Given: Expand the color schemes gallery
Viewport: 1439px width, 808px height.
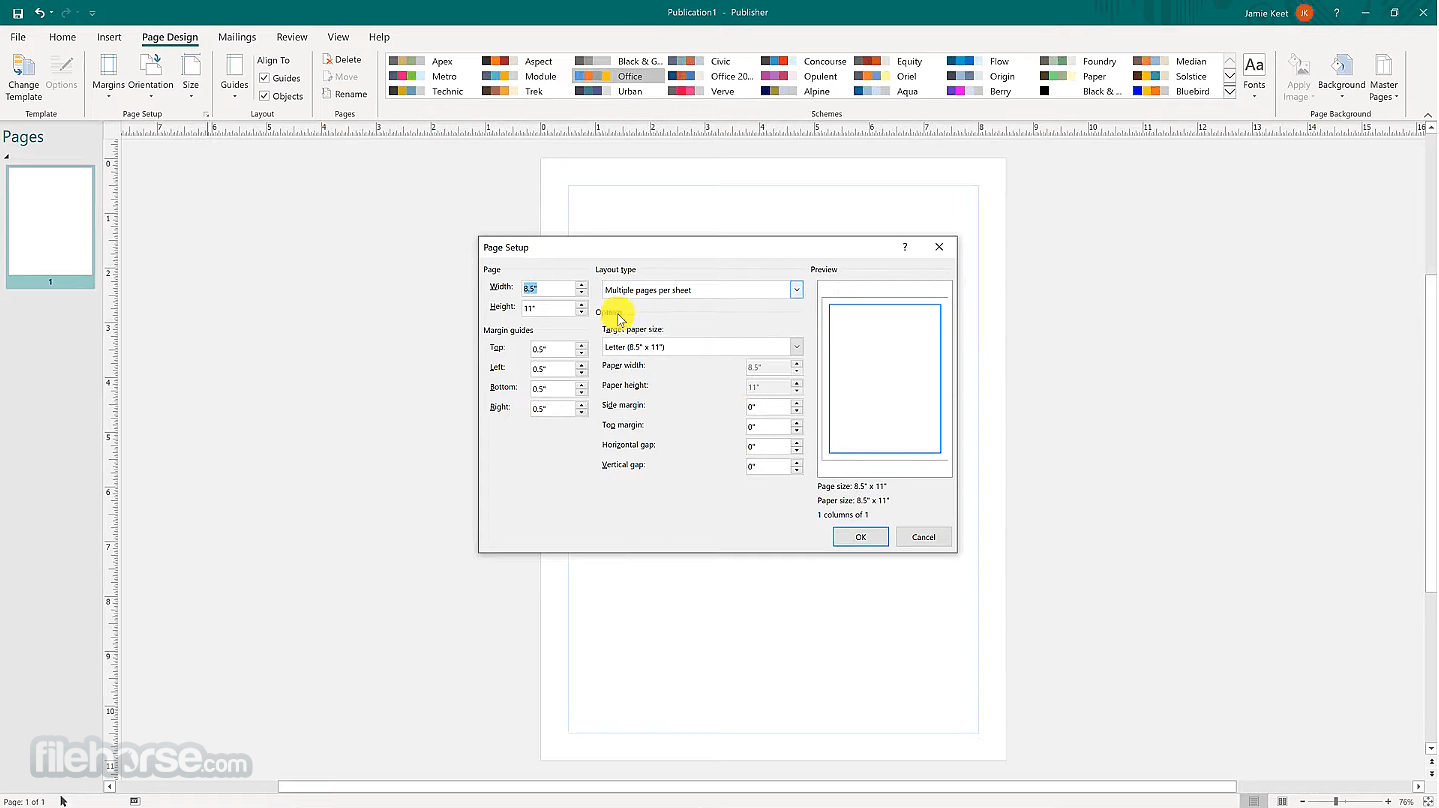Looking at the screenshot, I should tap(1230, 92).
